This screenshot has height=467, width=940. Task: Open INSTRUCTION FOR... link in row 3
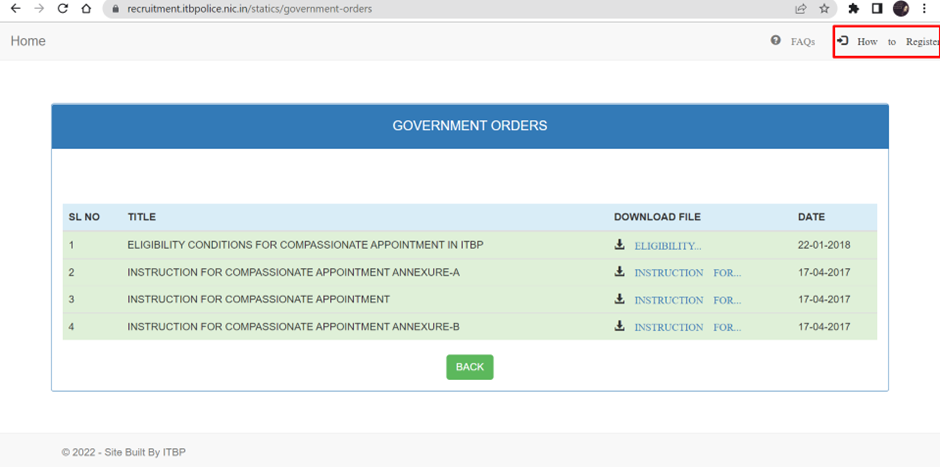pyautogui.click(x=687, y=300)
